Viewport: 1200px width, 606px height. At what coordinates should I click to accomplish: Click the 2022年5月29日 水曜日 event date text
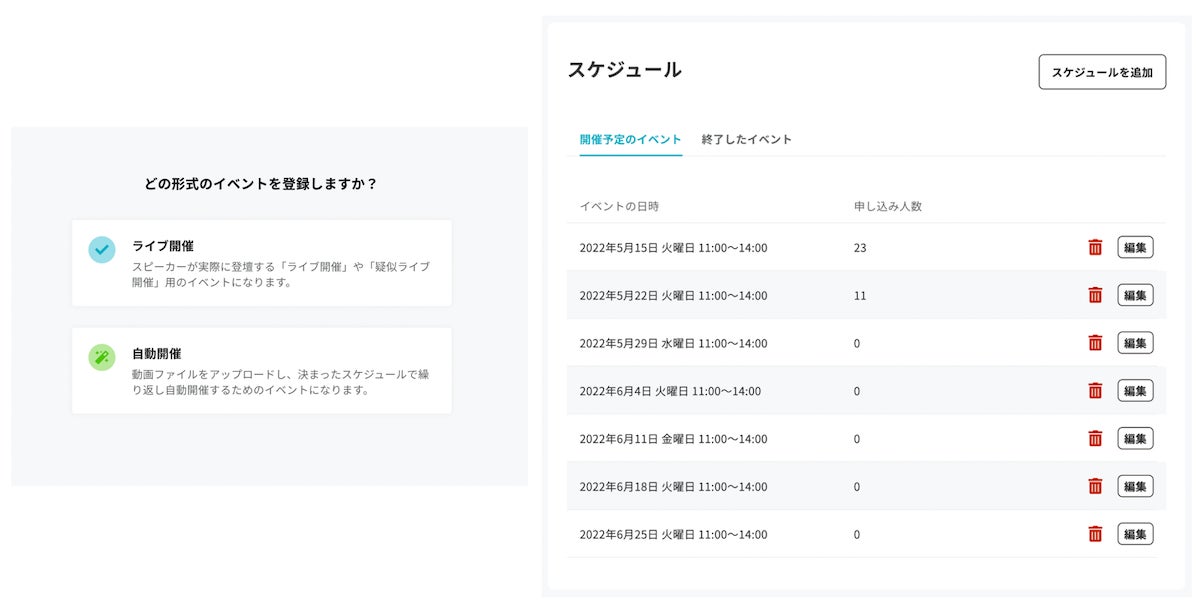pos(673,344)
